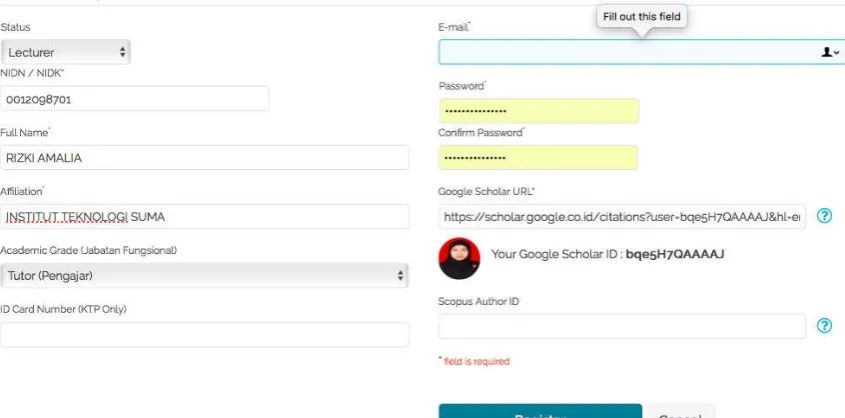
Task: Click the Password field
Action: pos(539,111)
